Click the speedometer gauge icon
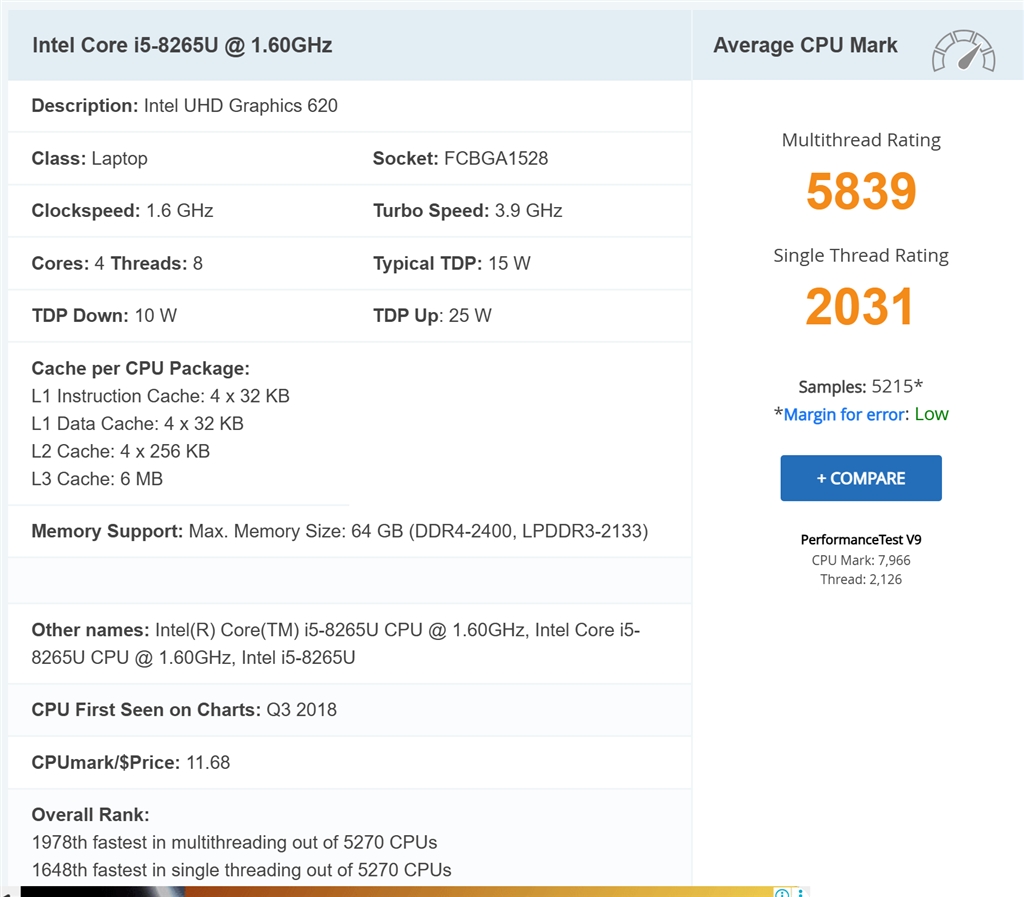Viewport: 1024px width, 897px height. tap(963, 50)
